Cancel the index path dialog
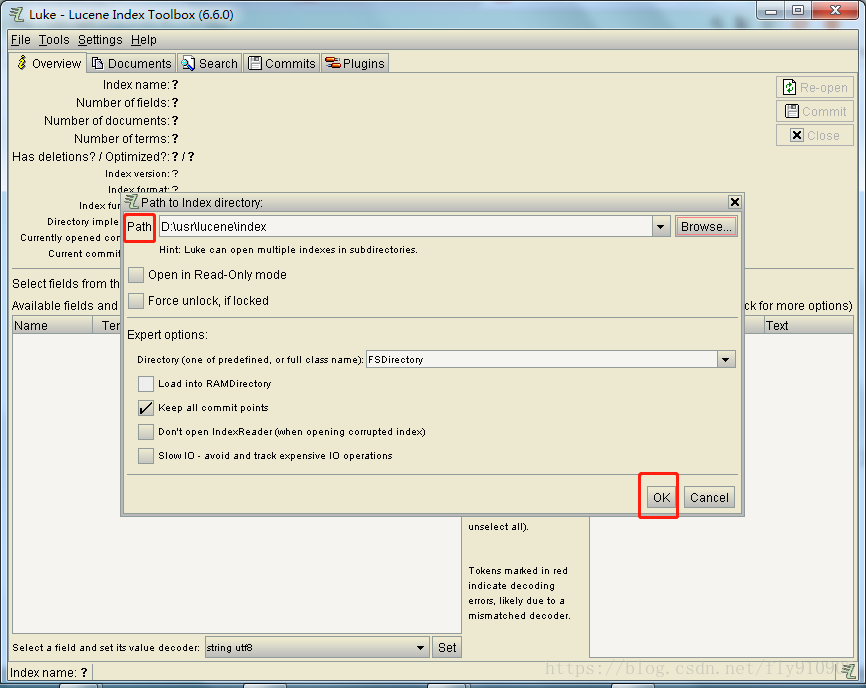This screenshot has height=688, width=866. click(x=709, y=498)
